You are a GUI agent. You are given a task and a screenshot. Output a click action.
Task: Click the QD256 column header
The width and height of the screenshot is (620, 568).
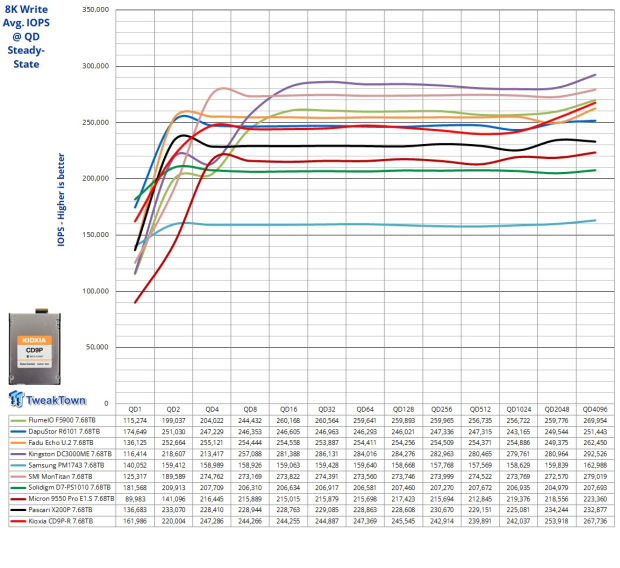442,409
